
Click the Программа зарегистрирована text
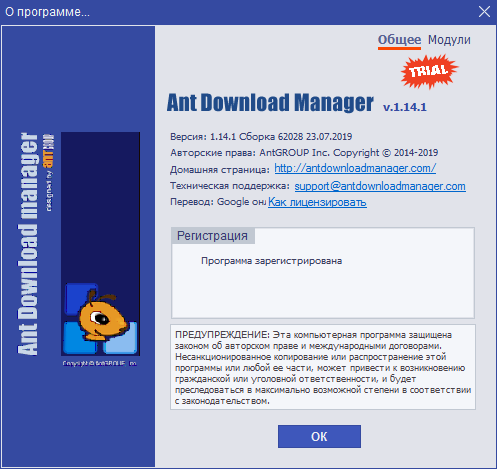pos(271,261)
